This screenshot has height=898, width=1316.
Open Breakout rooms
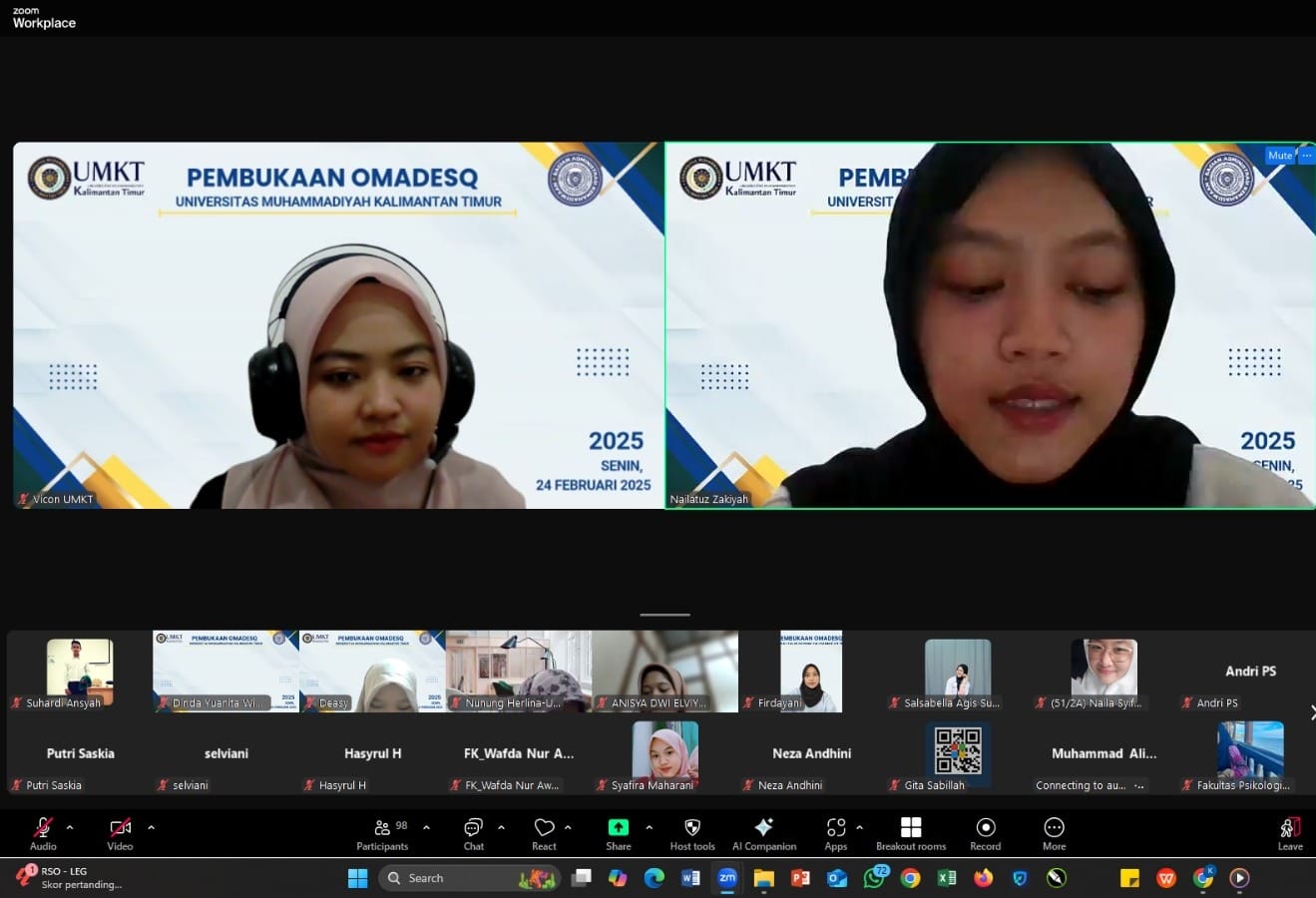(x=911, y=833)
